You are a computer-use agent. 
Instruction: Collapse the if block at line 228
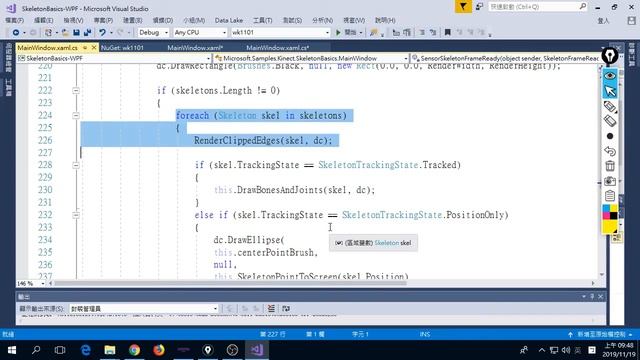pos(76,165)
